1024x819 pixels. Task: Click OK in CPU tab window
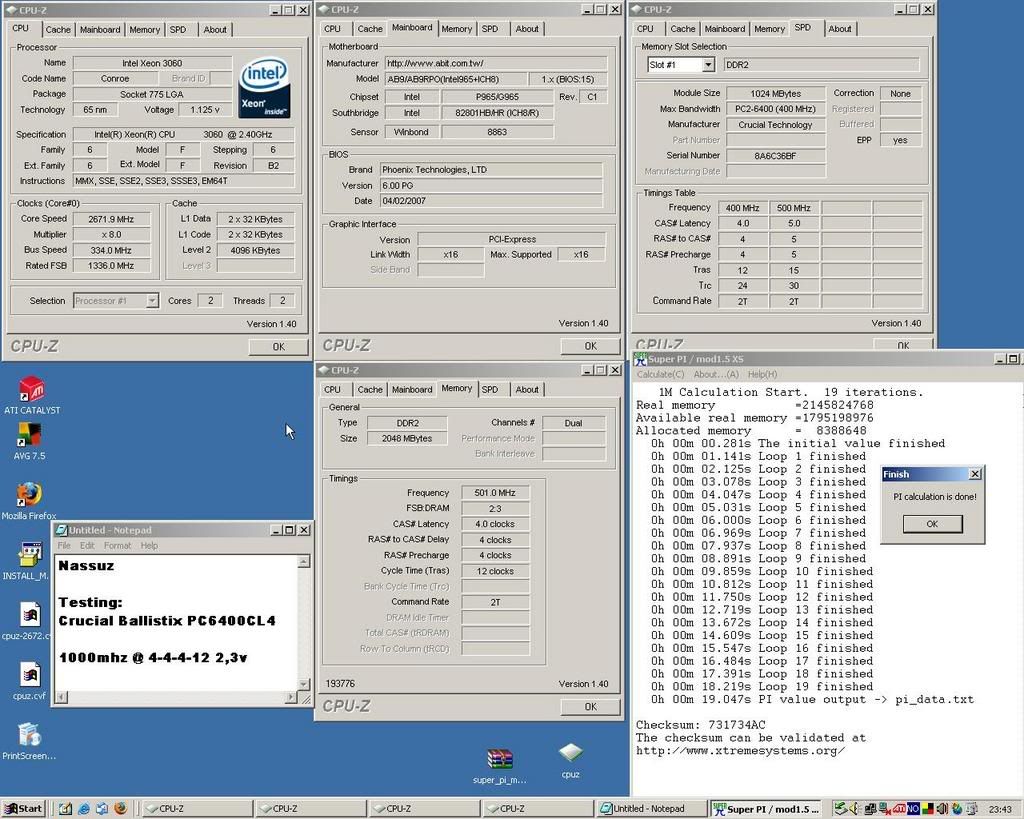point(279,347)
